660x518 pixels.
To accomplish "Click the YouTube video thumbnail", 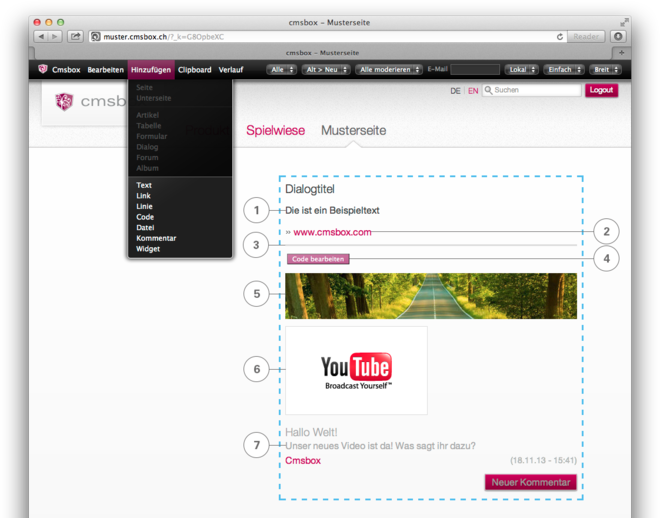I will coord(356,370).
